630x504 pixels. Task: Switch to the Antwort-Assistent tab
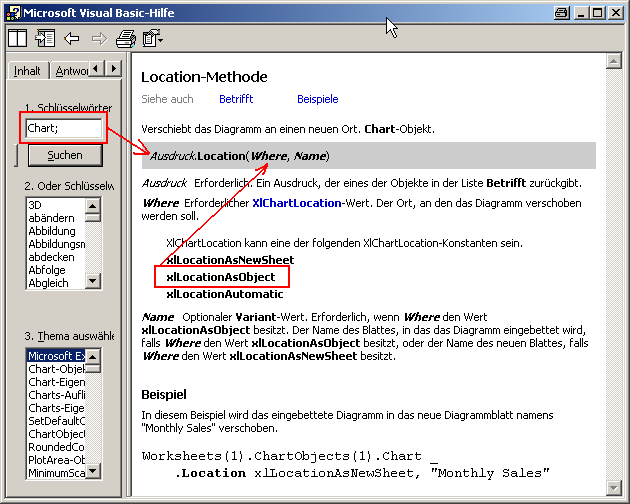click(72, 71)
